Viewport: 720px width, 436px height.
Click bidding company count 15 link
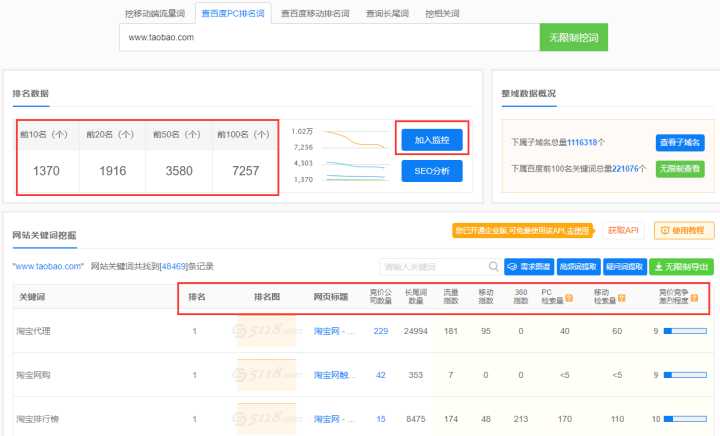tap(381, 419)
